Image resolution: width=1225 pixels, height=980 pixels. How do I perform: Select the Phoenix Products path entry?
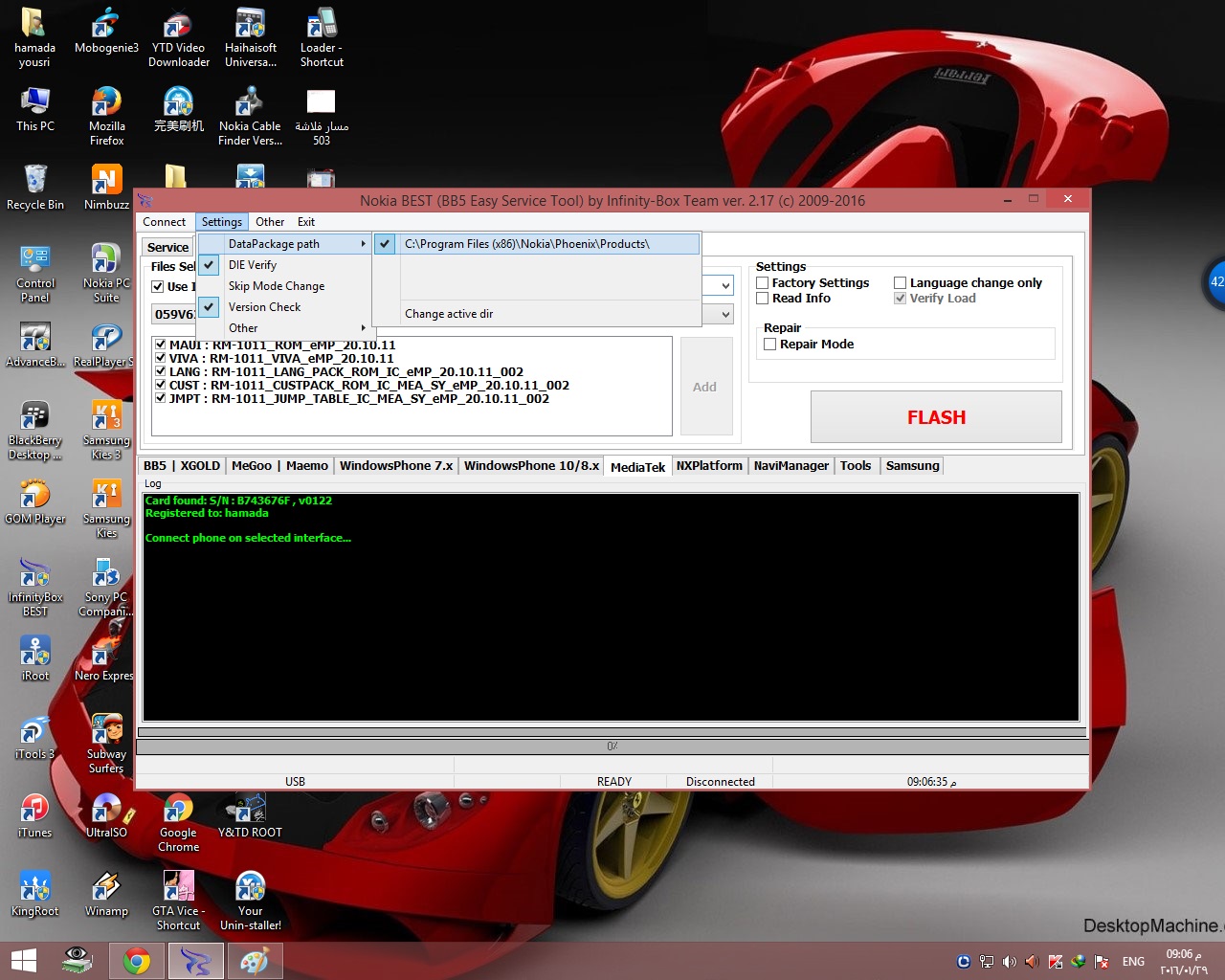point(537,244)
